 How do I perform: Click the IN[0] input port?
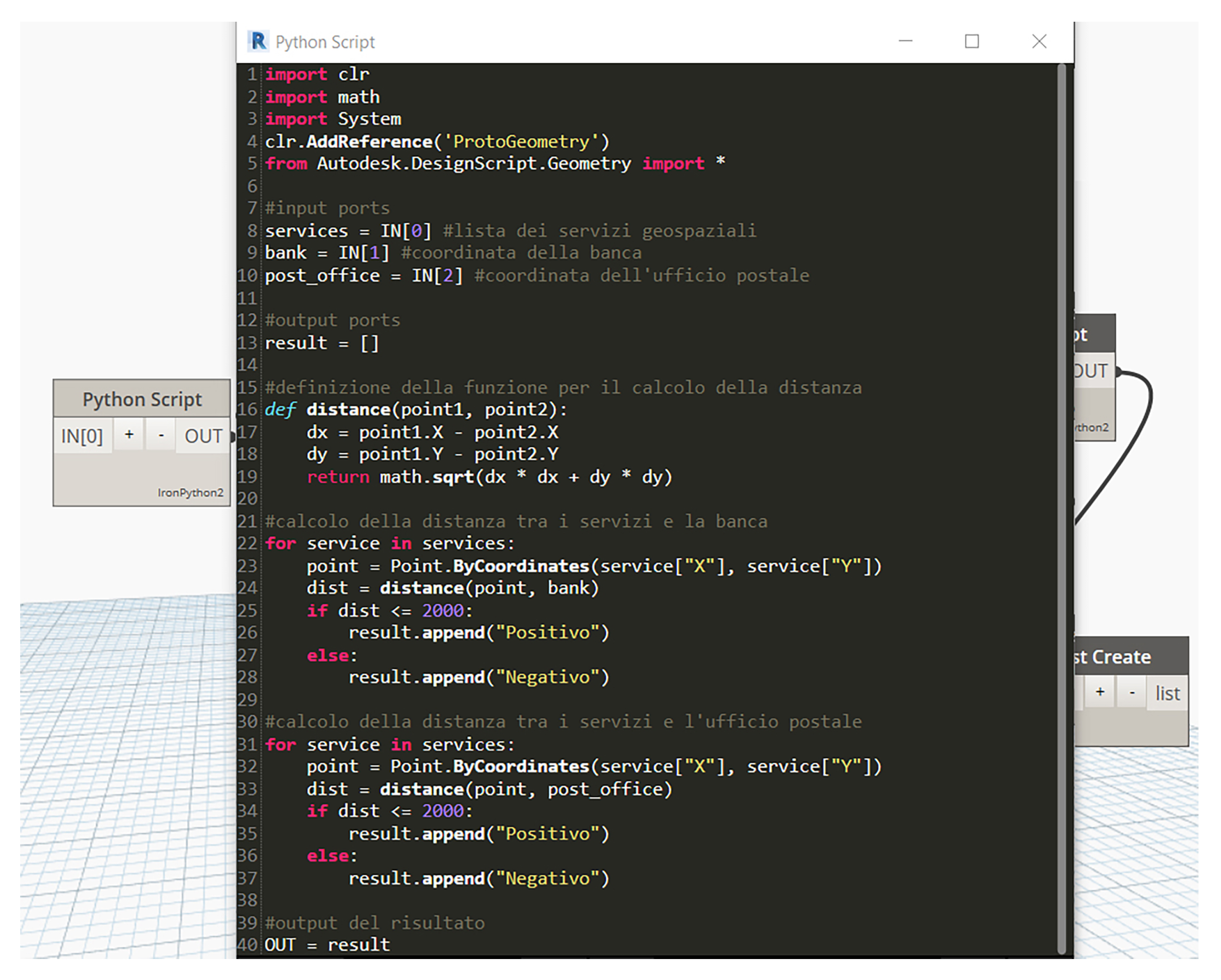[x=82, y=436]
